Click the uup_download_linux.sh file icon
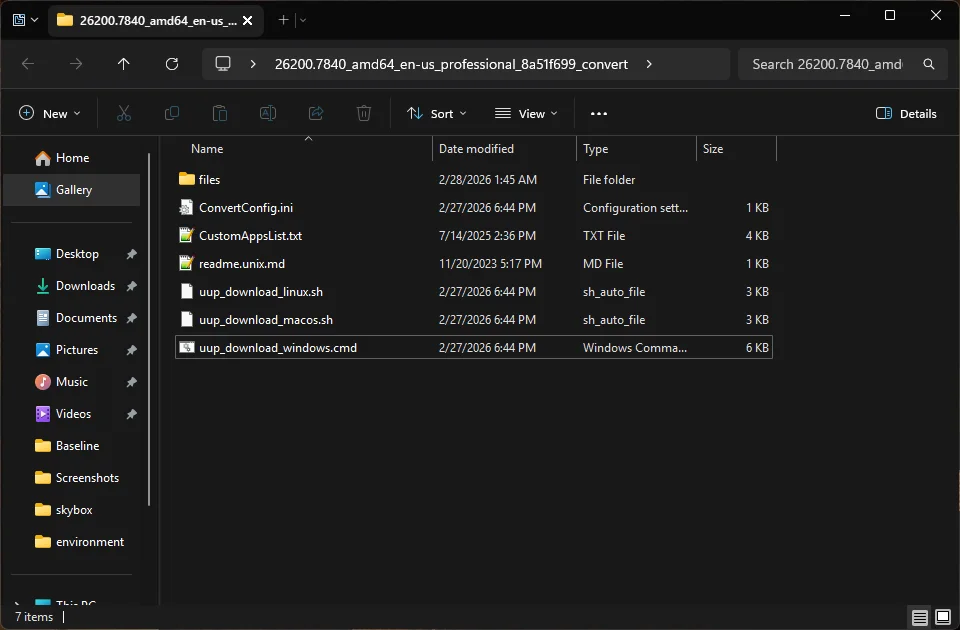Screen dimensions: 960x630 point(186,291)
